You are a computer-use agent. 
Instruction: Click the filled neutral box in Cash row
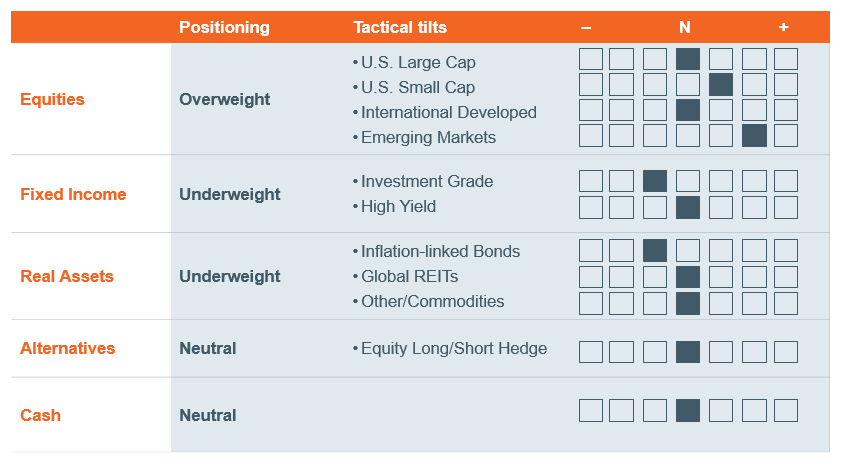pos(688,410)
